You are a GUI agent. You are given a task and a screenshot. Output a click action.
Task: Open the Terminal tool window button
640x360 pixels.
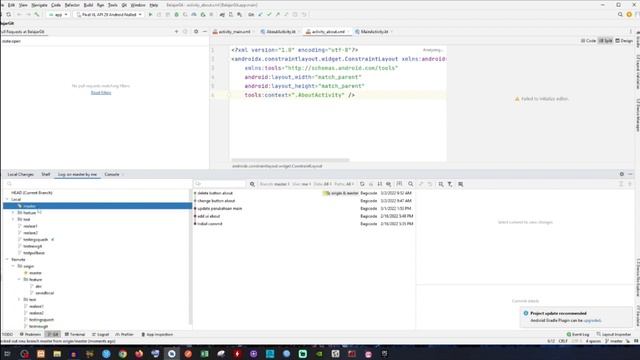(x=75, y=334)
